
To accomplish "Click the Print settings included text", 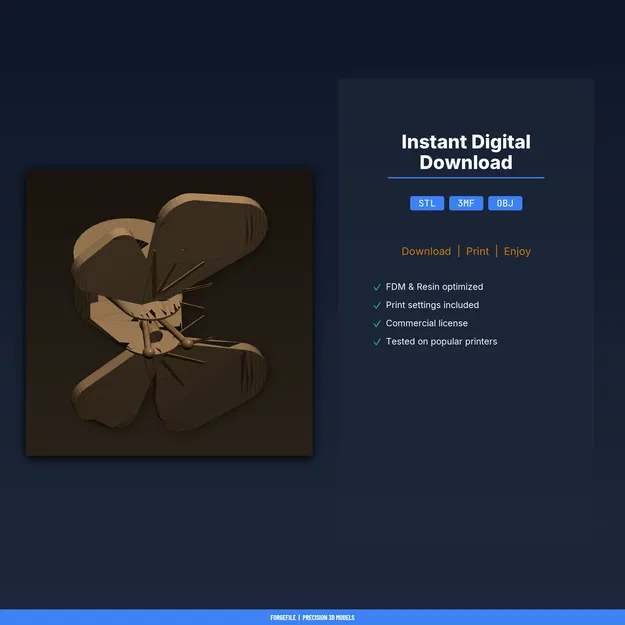I will coord(432,305).
